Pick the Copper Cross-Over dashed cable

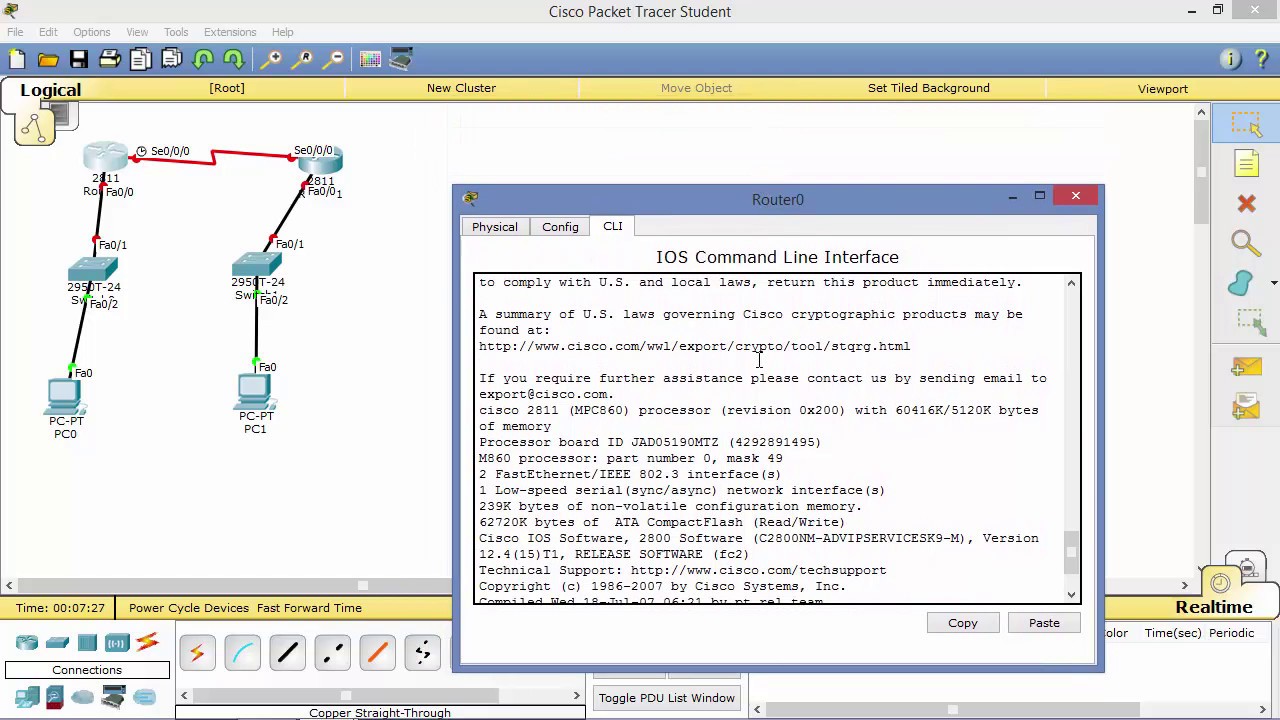coord(332,654)
